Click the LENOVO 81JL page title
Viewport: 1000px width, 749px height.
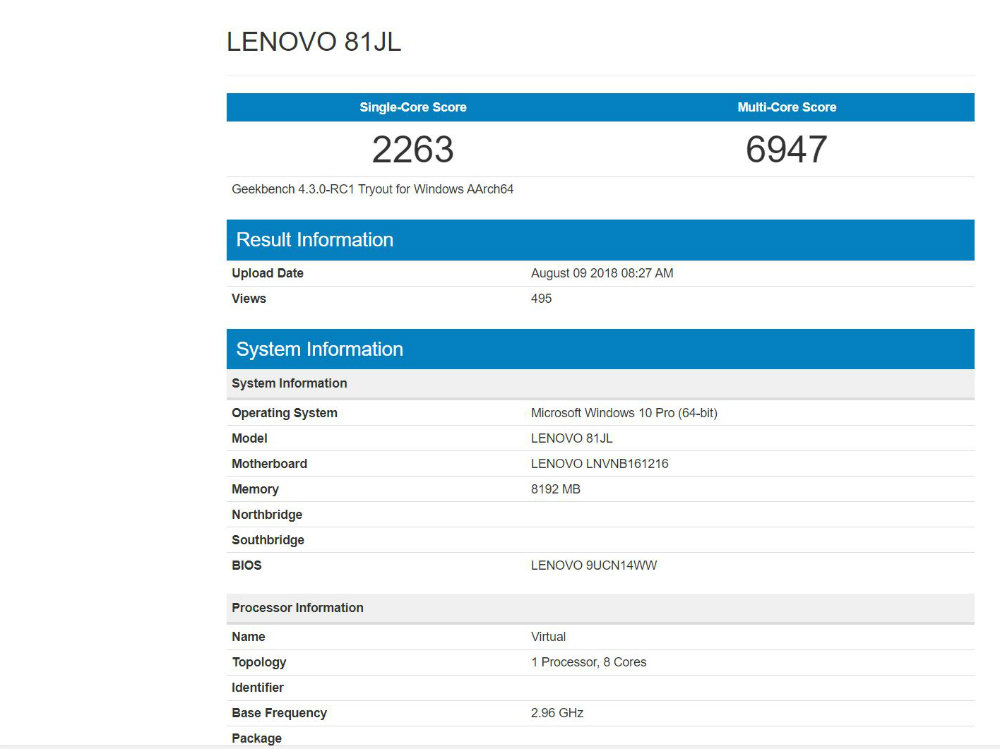(314, 41)
